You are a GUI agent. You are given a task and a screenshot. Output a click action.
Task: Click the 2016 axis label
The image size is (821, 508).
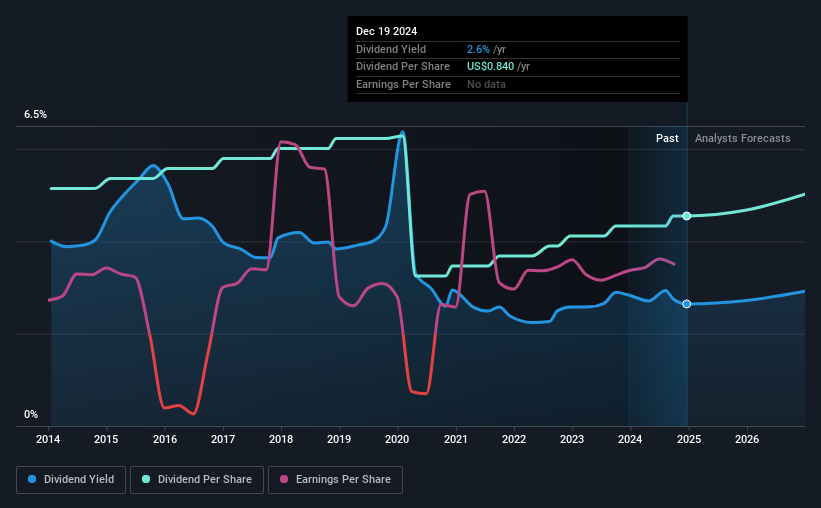point(165,439)
